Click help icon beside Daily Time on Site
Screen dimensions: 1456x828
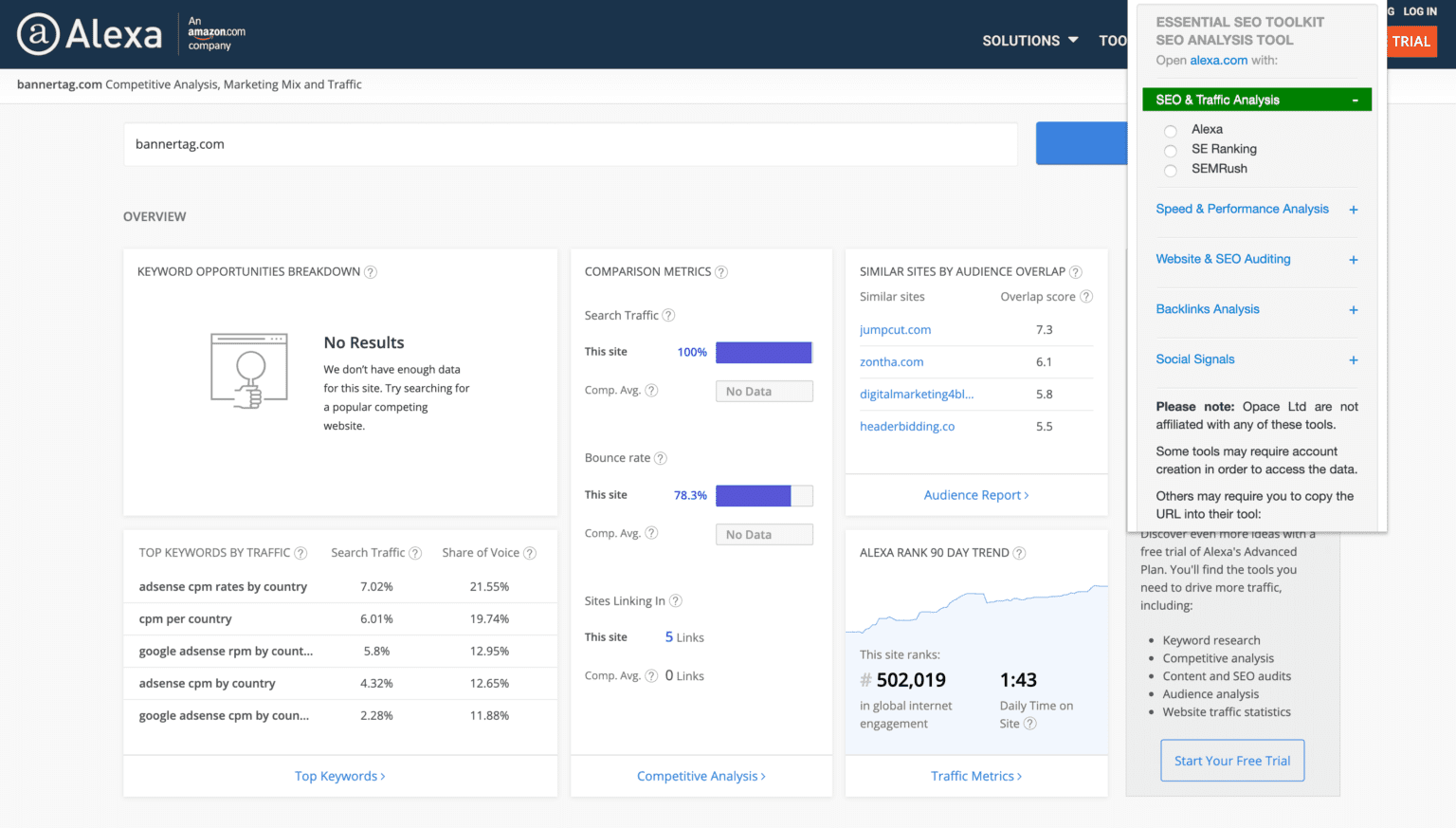(x=1030, y=724)
